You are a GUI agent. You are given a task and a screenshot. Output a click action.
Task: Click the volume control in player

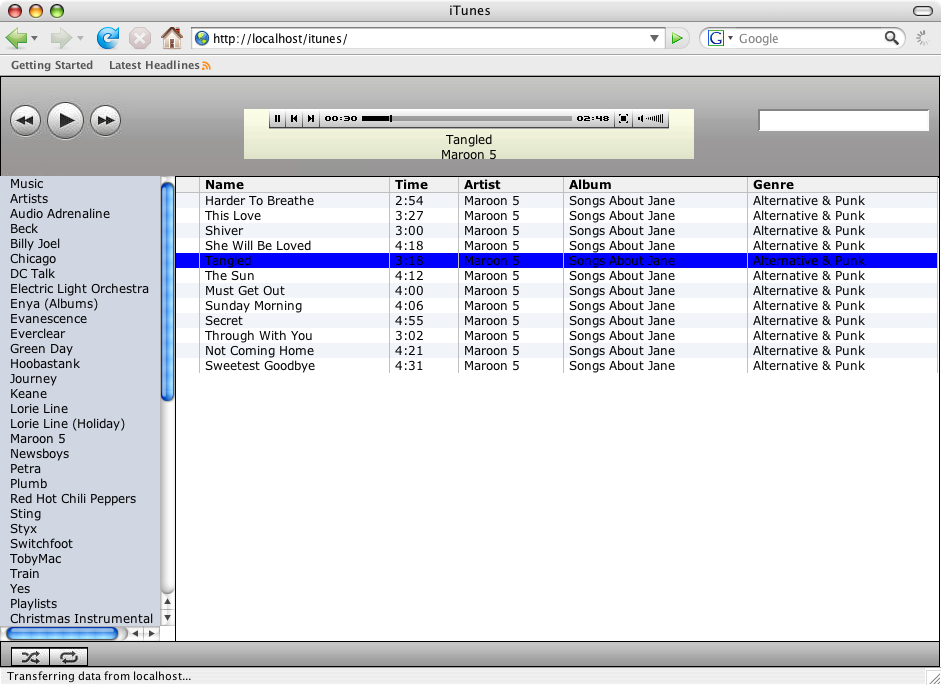click(651, 118)
